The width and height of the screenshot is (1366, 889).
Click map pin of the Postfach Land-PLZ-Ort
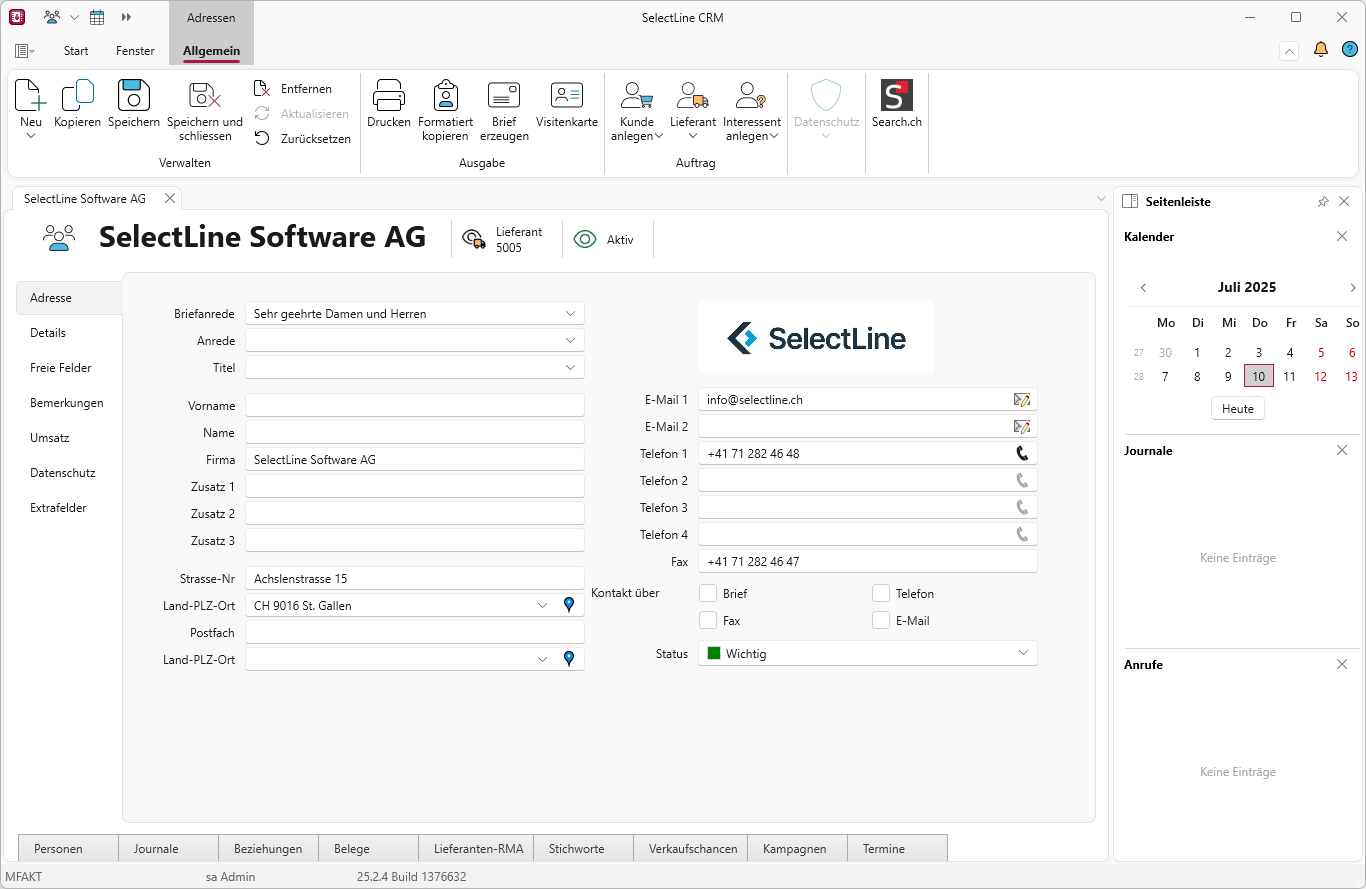click(569, 659)
